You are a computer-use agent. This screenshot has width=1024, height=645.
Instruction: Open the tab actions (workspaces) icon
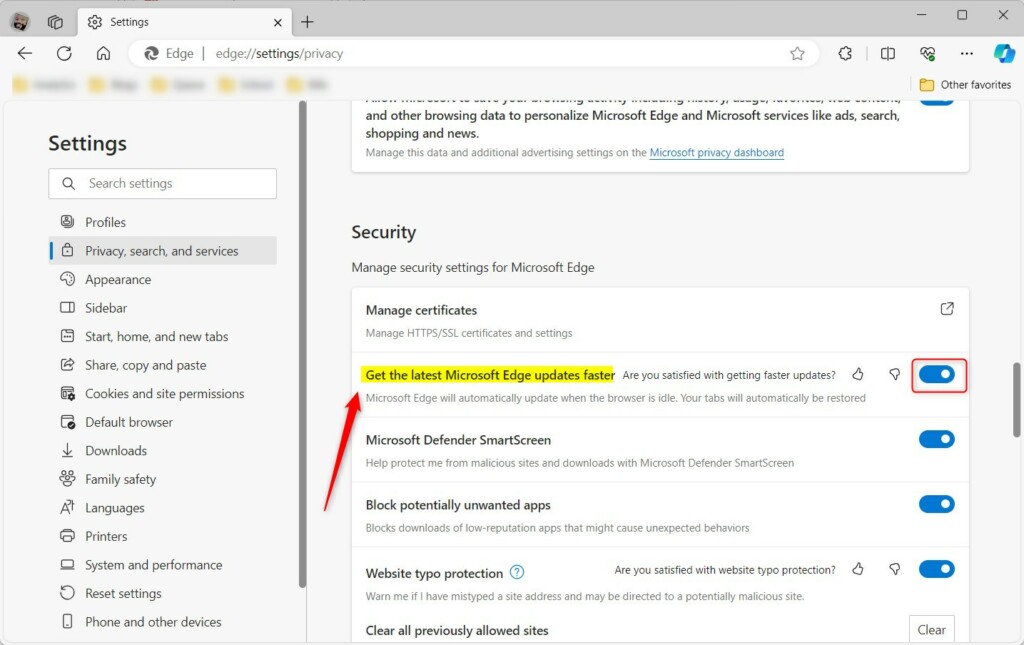[x=56, y=22]
